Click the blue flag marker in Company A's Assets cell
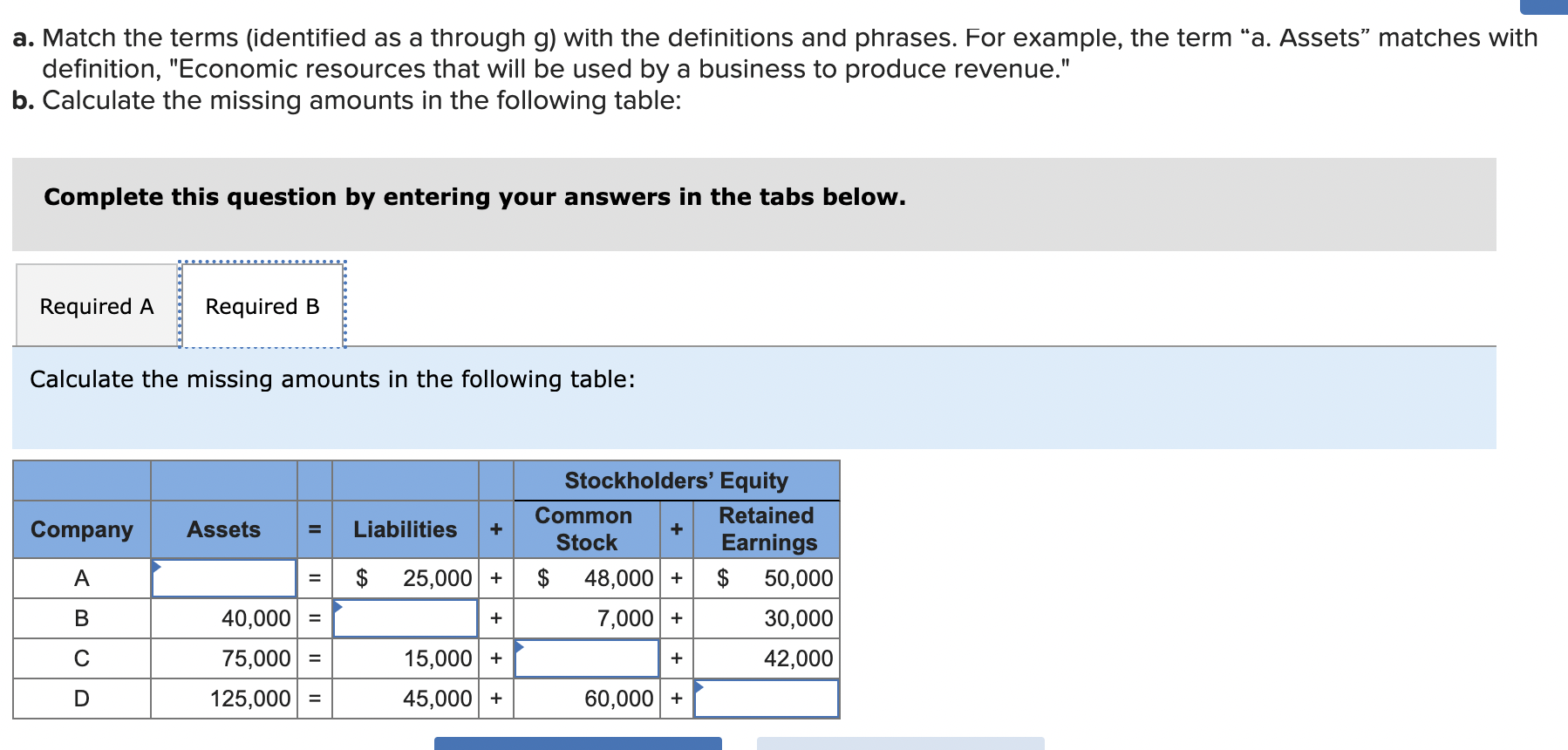 (x=158, y=565)
